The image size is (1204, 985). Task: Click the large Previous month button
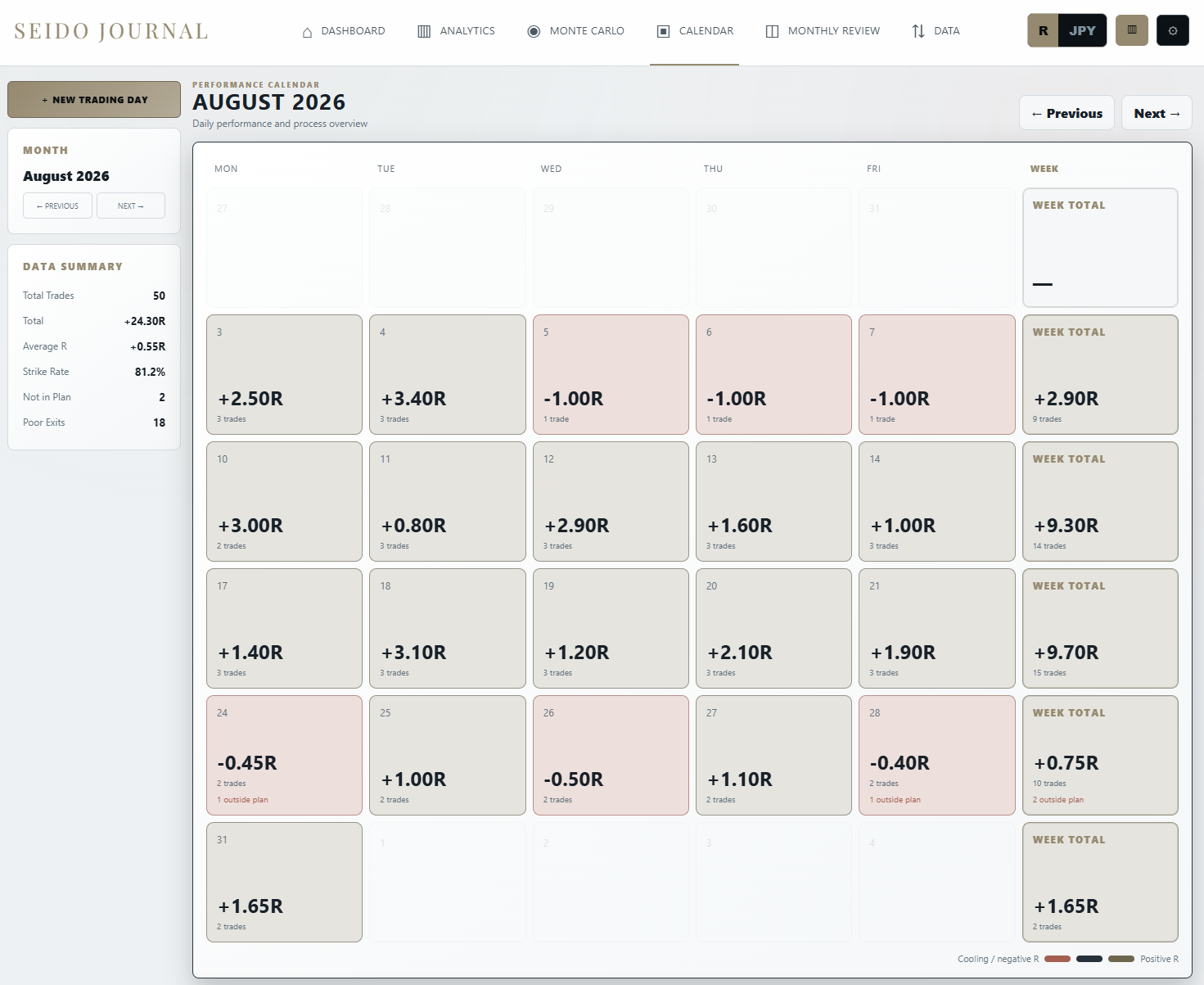point(1066,113)
